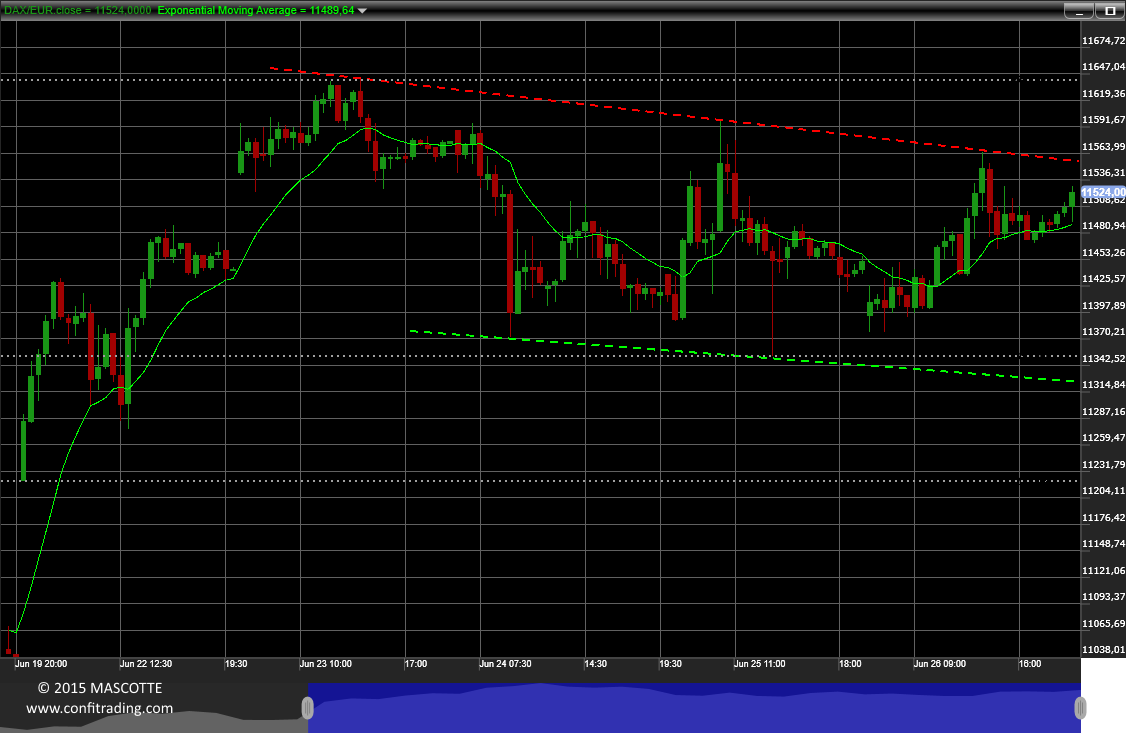The image size is (1126, 733).
Task: Grab the left handle of the range selector
Action: pos(307,708)
